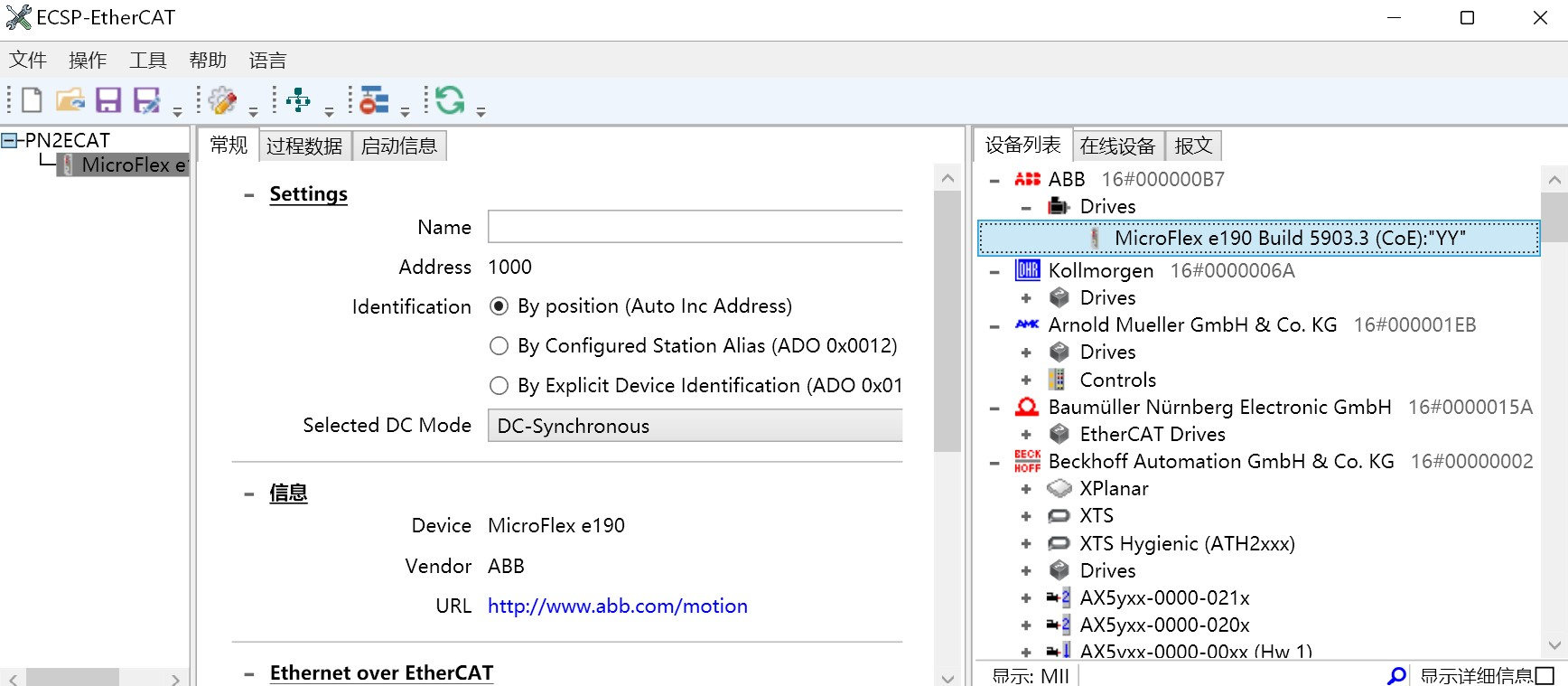Create a new project with the blank page icon
The image size is (1568, 686).
(x=32, y=99)
